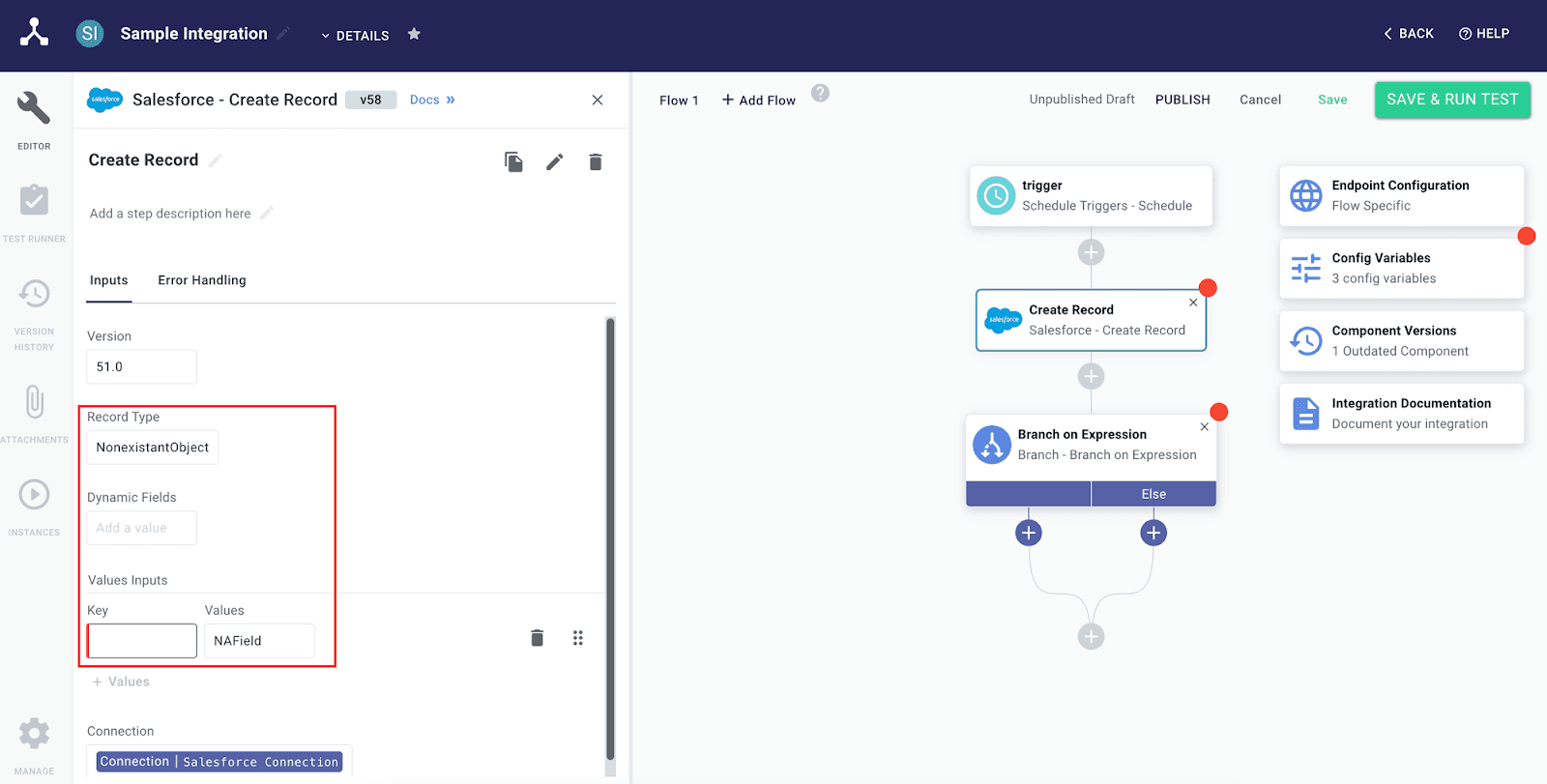This screenshot has height=784, width=1547.
Task: Click the SAVE & RUN TEST button
Action: tap(1452, 100)
